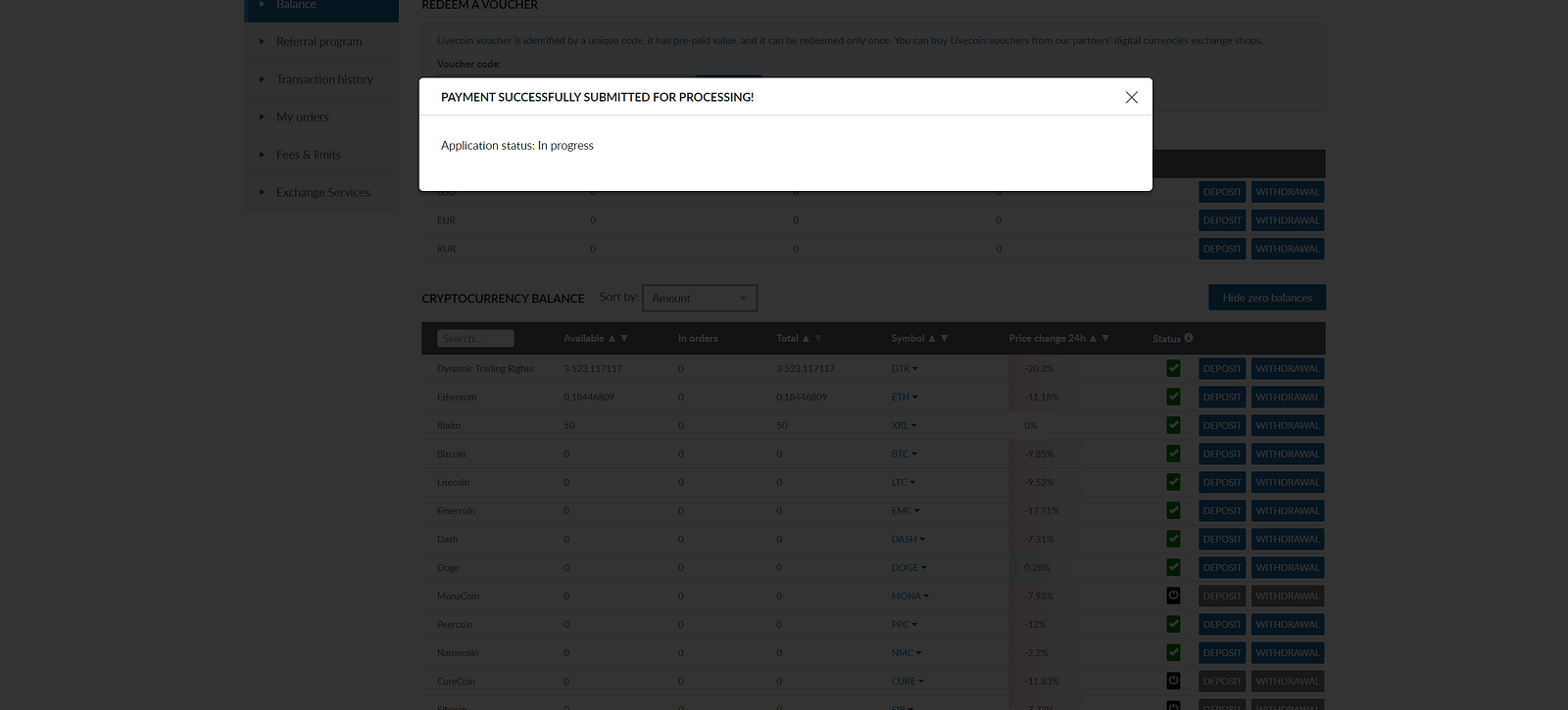Screen dimensions: 1568x710
Task: Click the MonaCoin power status icon
Action: pyautogui.click(x=1173, y=595)
